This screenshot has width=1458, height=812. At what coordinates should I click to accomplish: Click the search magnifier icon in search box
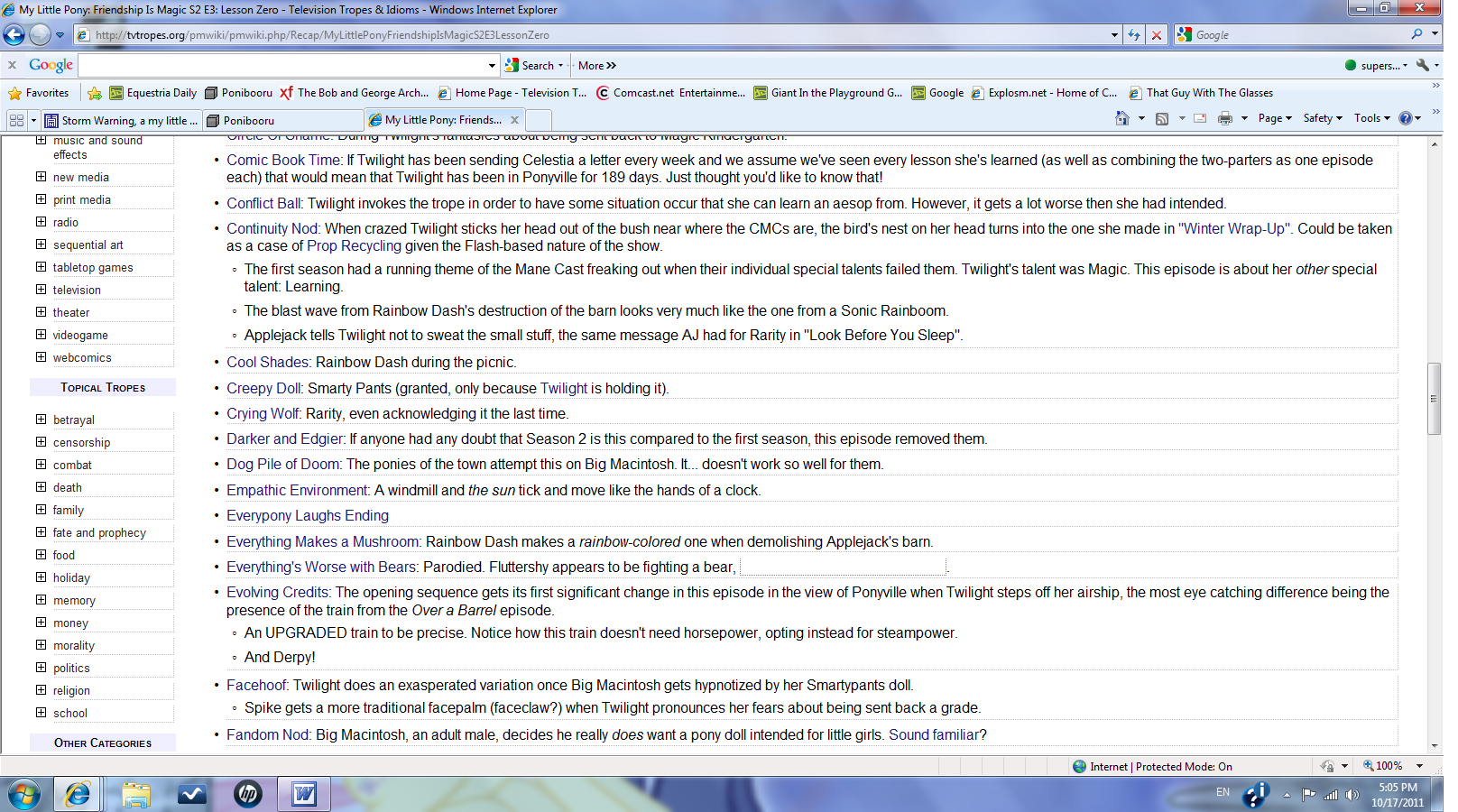1417,34
